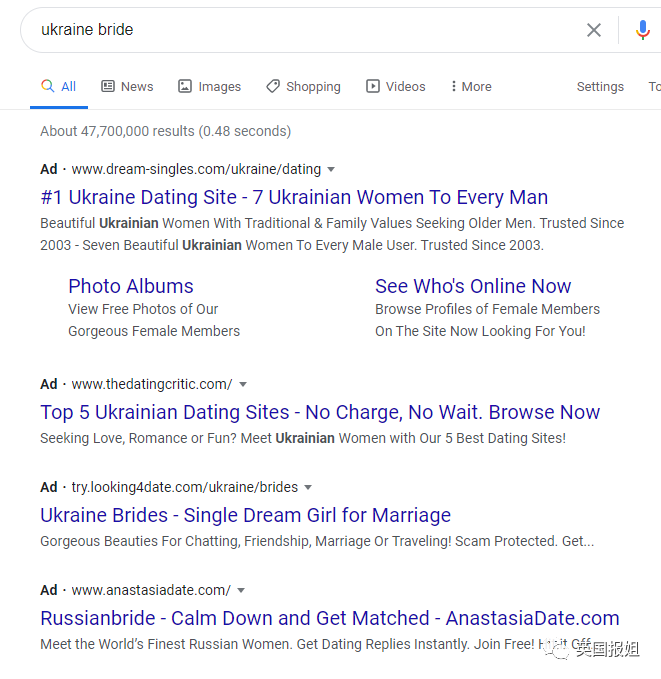Screen dimensions: 661x679
Task: Expand the dropdown arrow beside the anastasiadate.com URL
Action: (241, 590)
